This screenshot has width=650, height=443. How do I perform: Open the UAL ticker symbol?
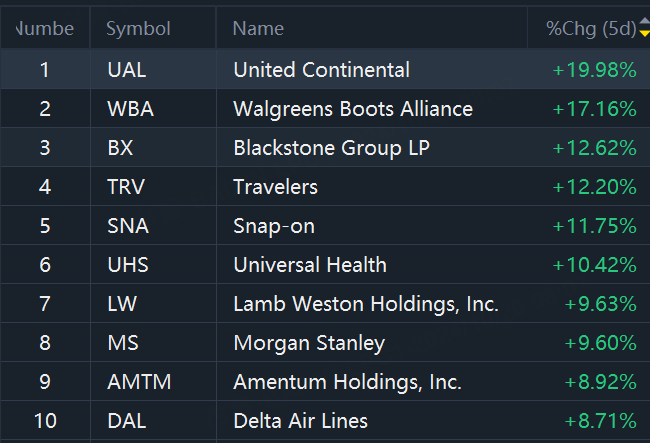(x=126, y=70)
